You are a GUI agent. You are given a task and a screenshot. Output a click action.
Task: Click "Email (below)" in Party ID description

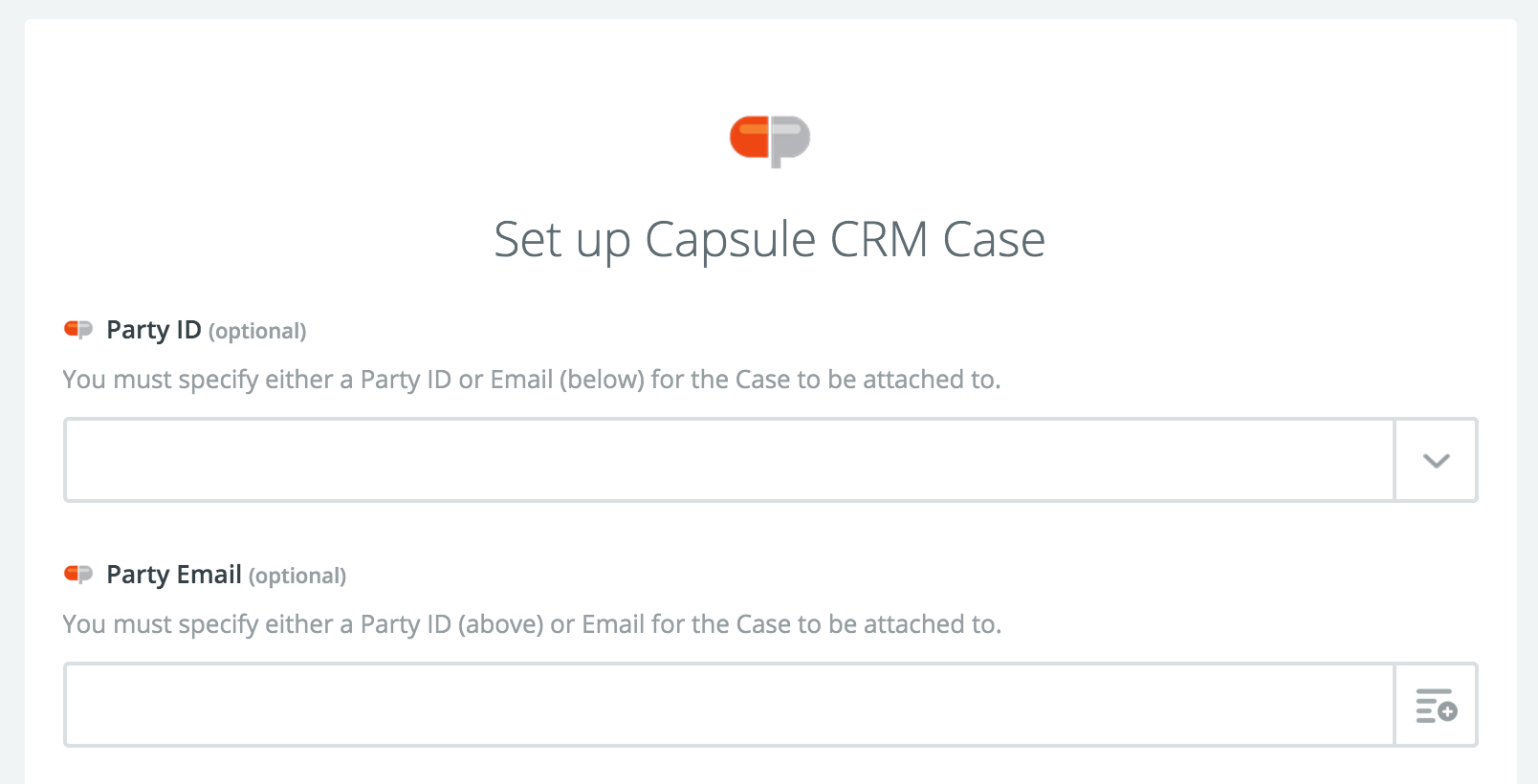(x=567, y=380)
